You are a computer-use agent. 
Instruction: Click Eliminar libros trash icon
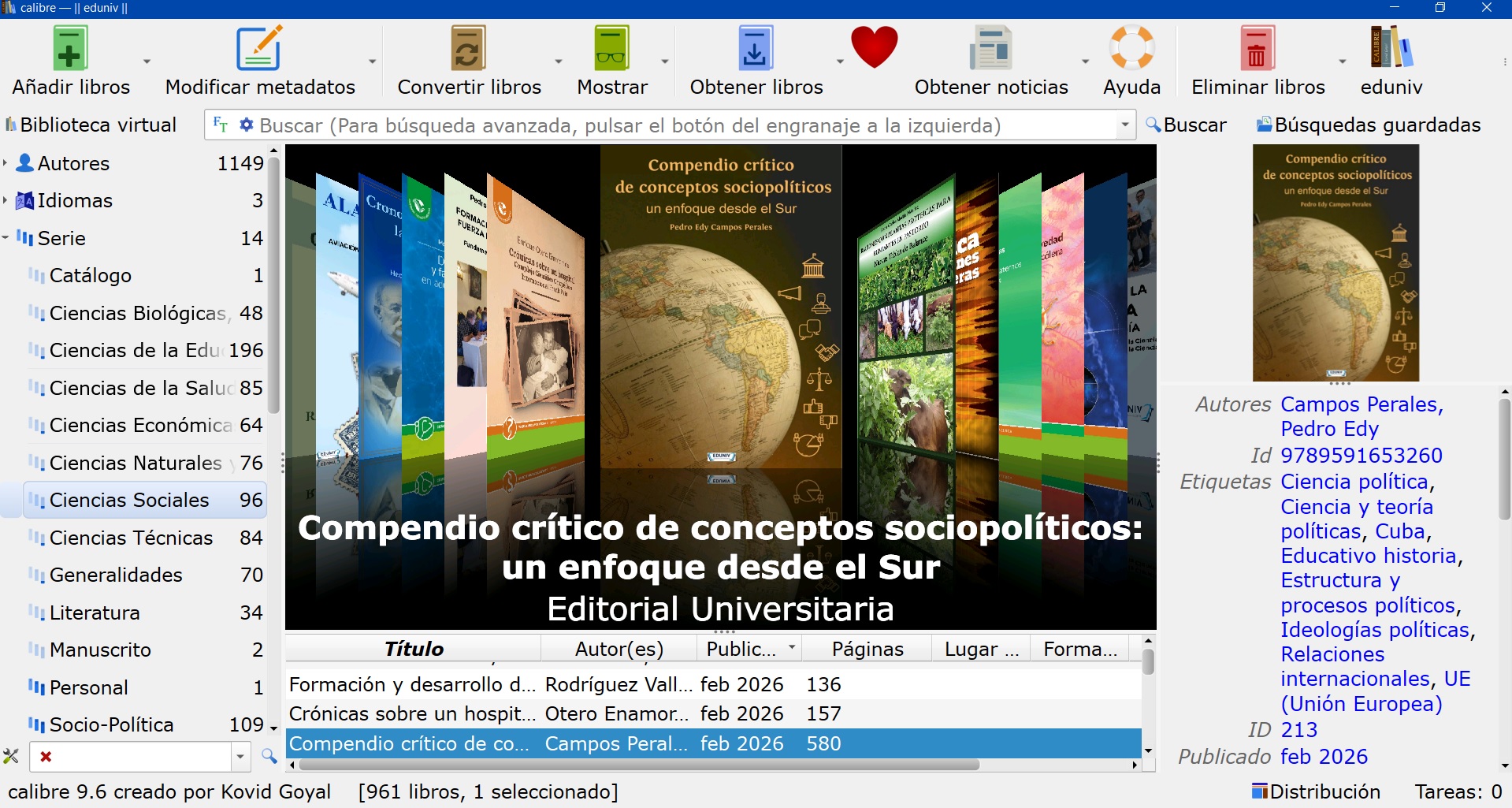point(1257,49)
